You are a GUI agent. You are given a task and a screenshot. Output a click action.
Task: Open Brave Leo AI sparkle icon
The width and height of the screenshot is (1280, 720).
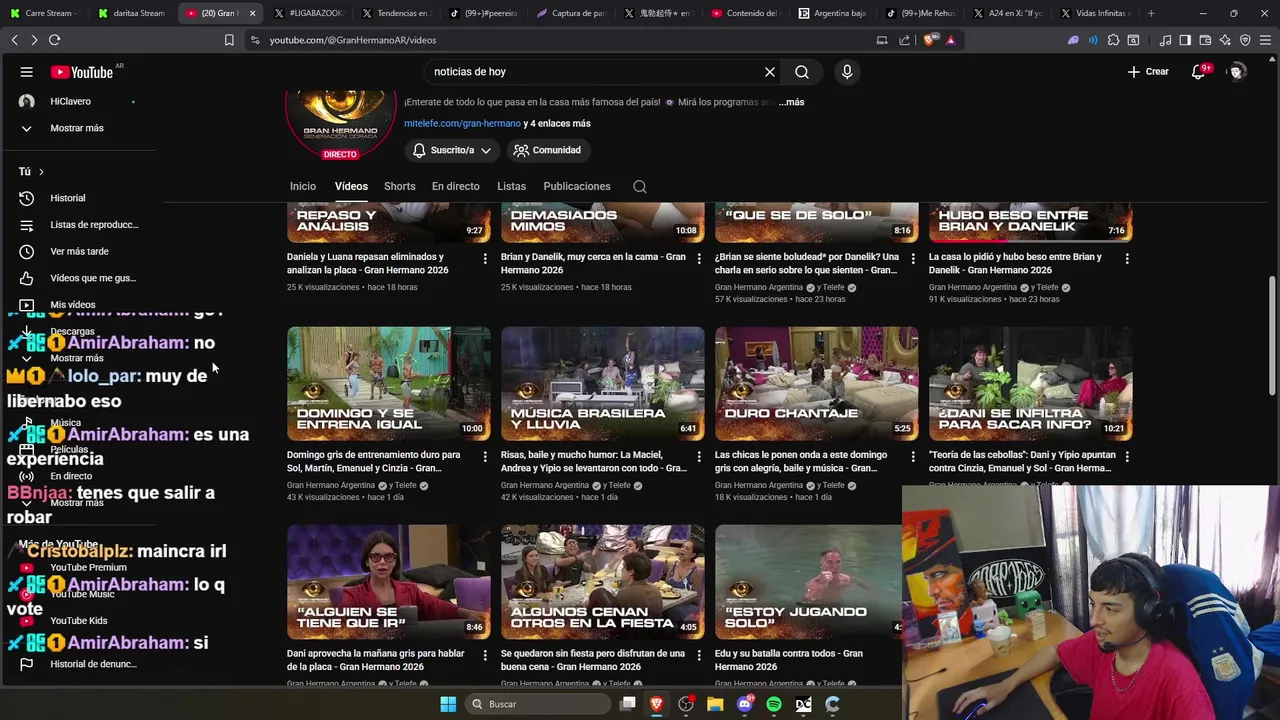(x=1225, y=40)
